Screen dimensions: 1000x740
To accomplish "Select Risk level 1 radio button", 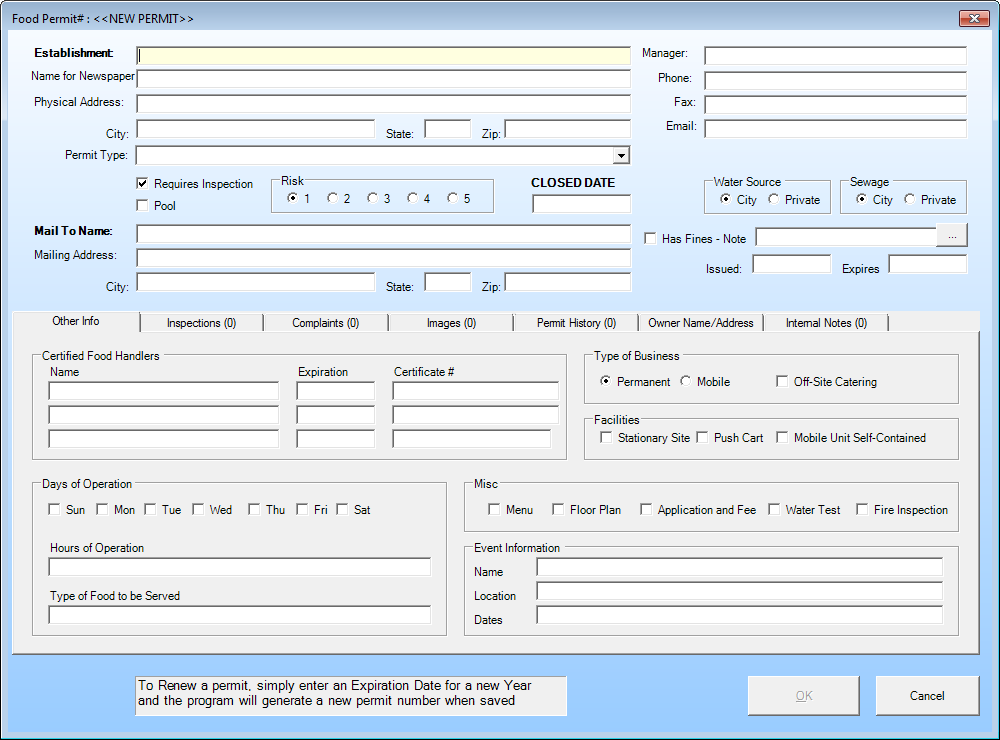I will pos(292,198).
